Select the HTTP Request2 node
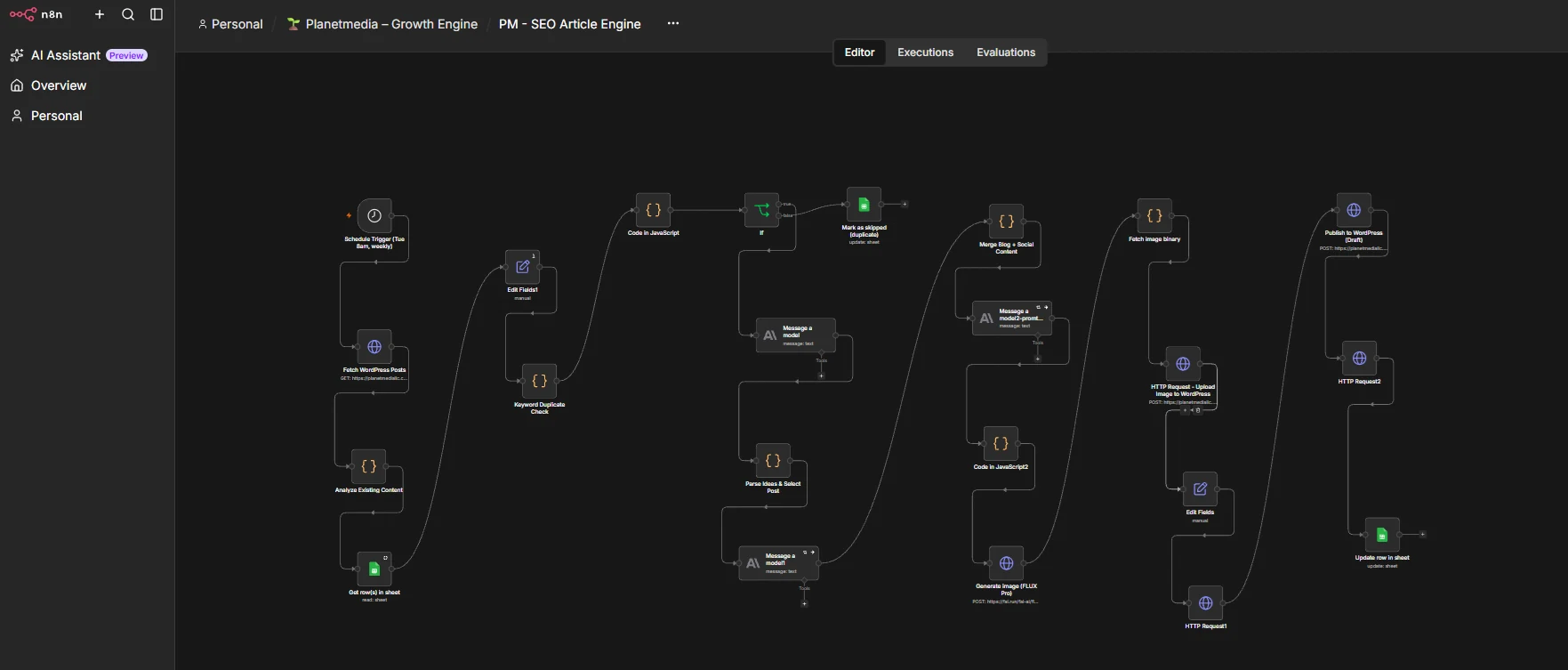This screenshot has width=1568, height=670. pos(1360,359)
